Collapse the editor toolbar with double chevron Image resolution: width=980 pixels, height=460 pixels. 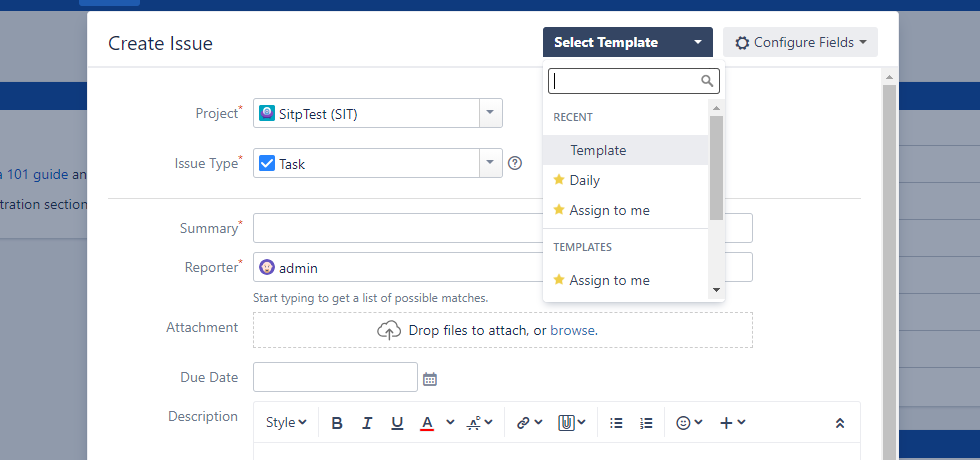click(840, 423)
